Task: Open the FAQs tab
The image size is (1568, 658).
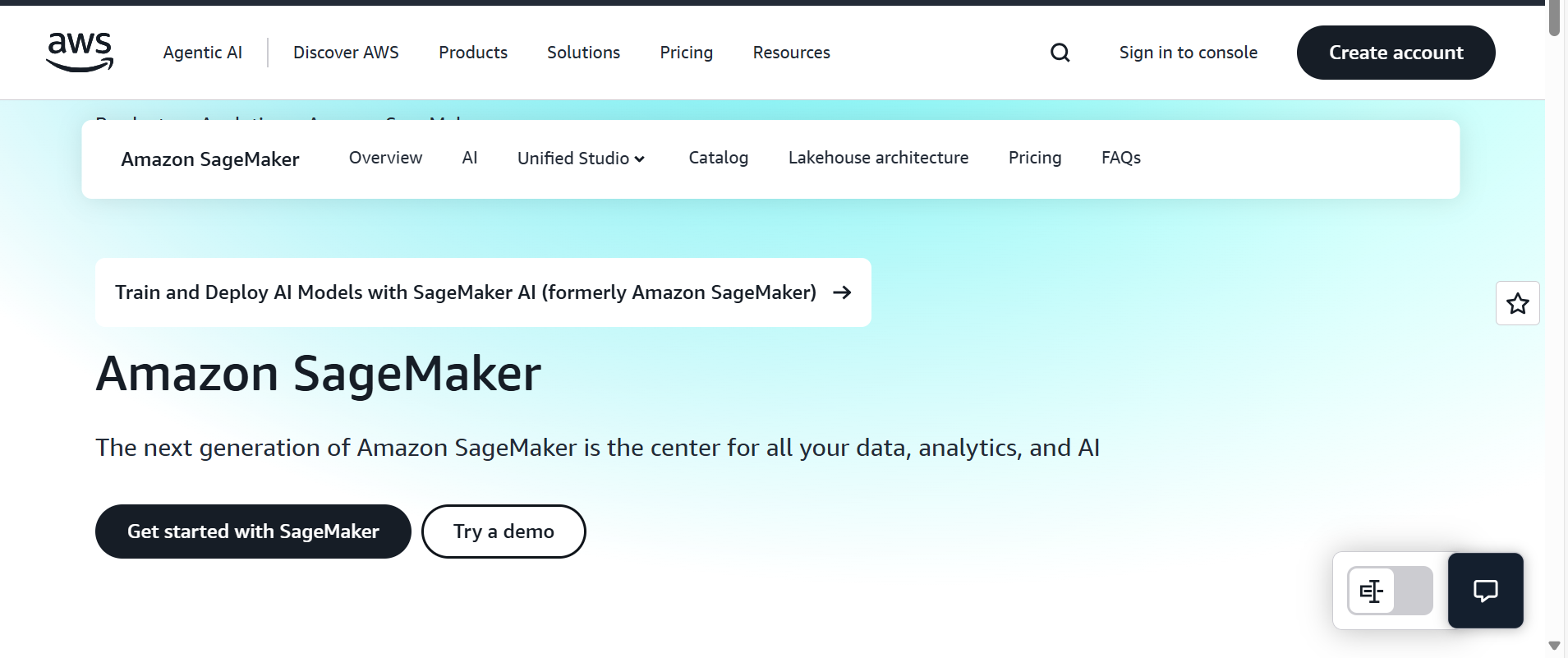Action: point(1120,158)
